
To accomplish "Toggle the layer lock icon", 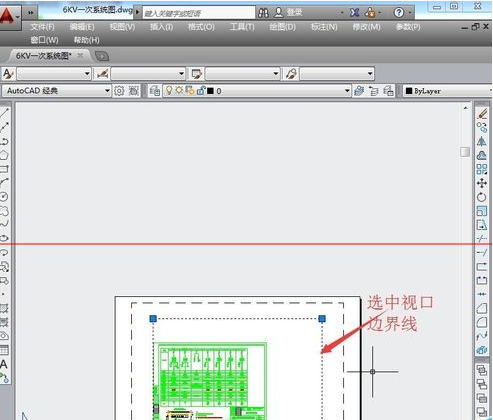I will coord(200,90).
